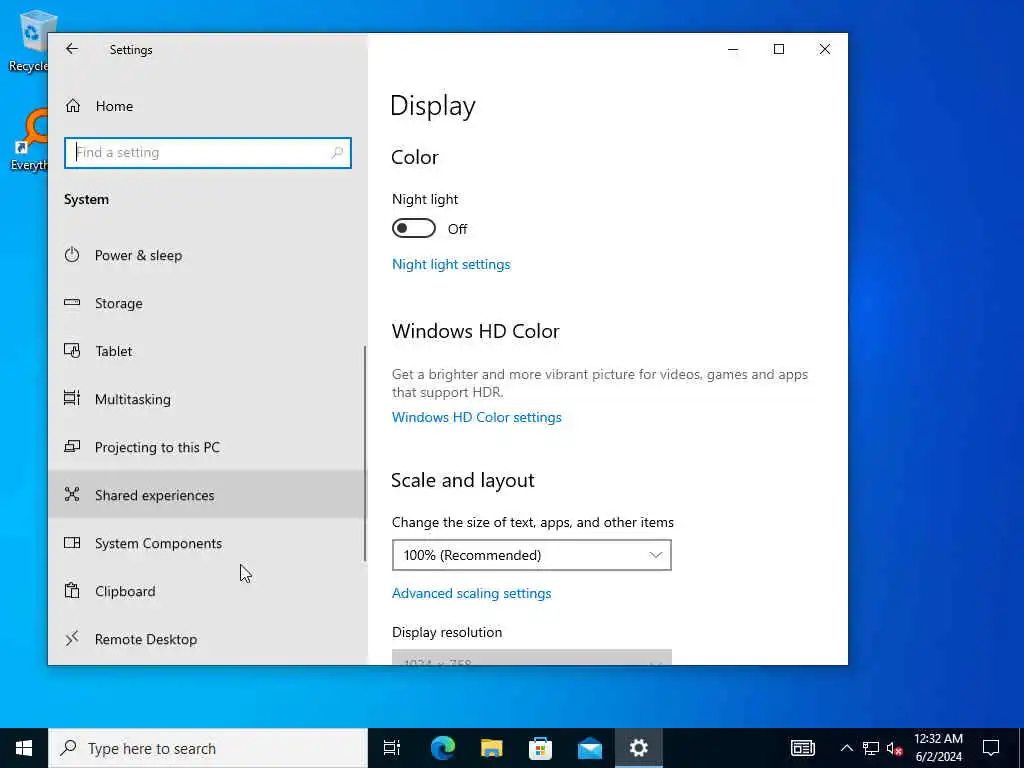1024x768 pixels.
Task: Launch Microsoft Edge from the taskbar
Action: tap(443, 748)
